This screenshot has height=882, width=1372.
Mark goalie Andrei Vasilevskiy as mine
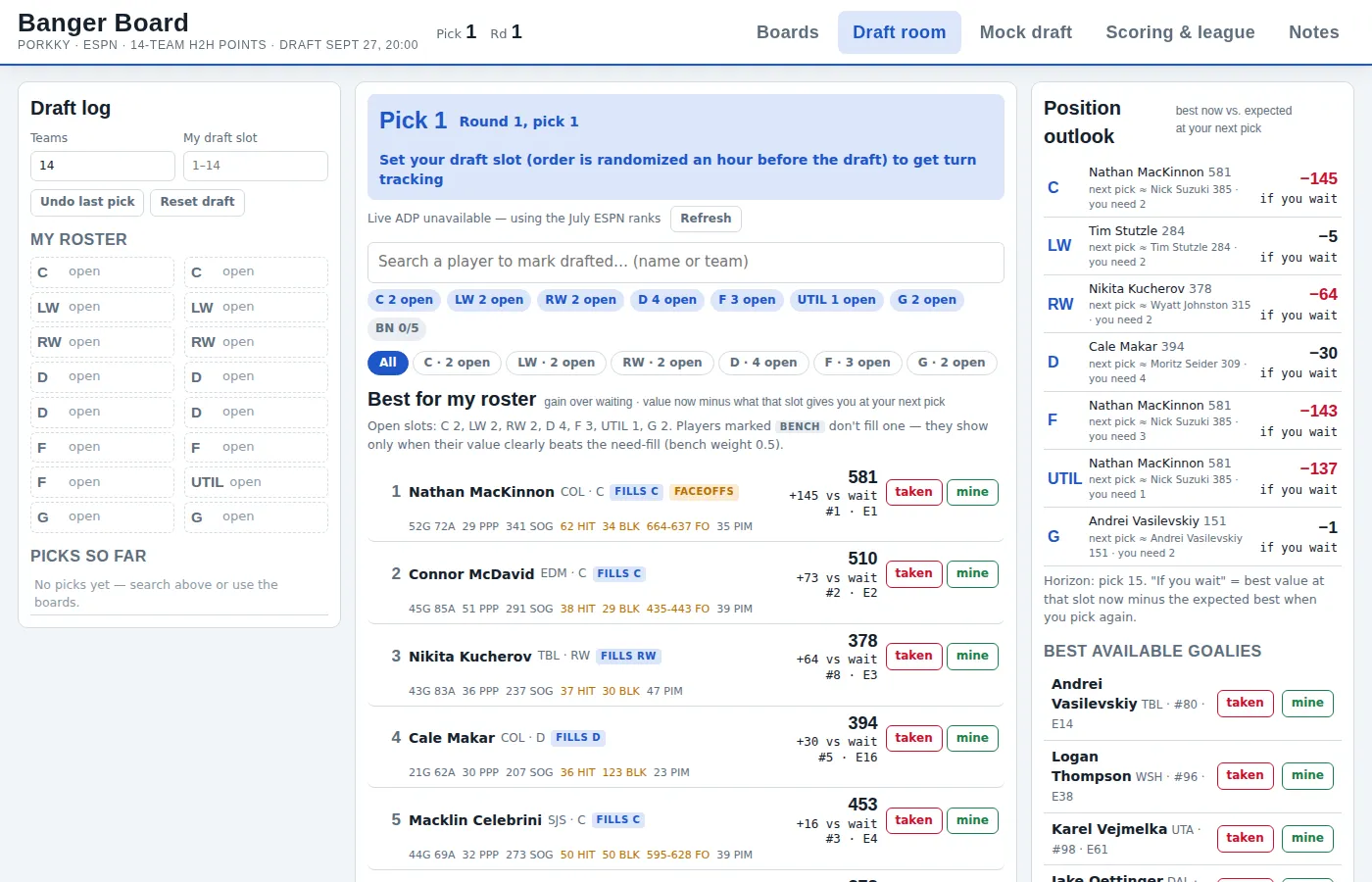(1307, 703)
